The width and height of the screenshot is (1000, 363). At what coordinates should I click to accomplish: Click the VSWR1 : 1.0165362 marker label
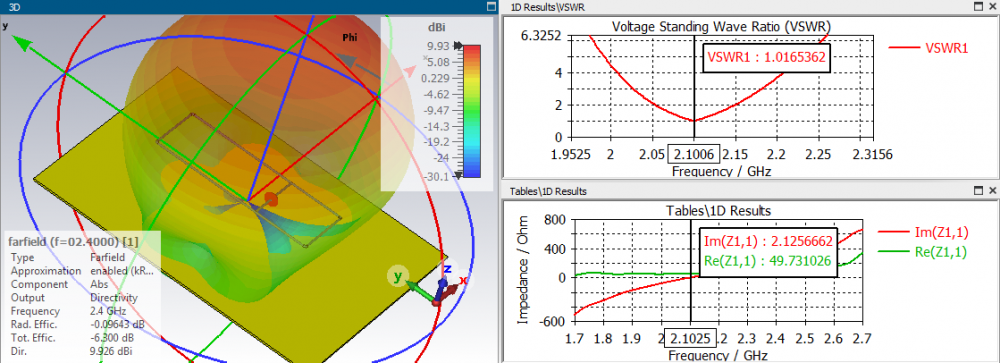[767, 57]
